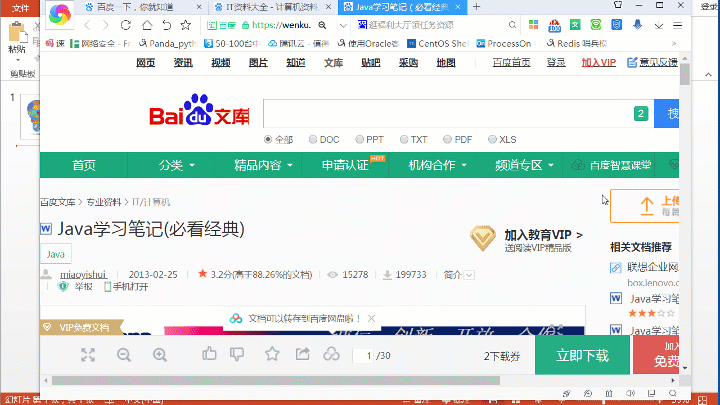Click the browser forward arrow
Viewport: 720px width, 405px height.
pyautogui.click(x=106, y=25)
